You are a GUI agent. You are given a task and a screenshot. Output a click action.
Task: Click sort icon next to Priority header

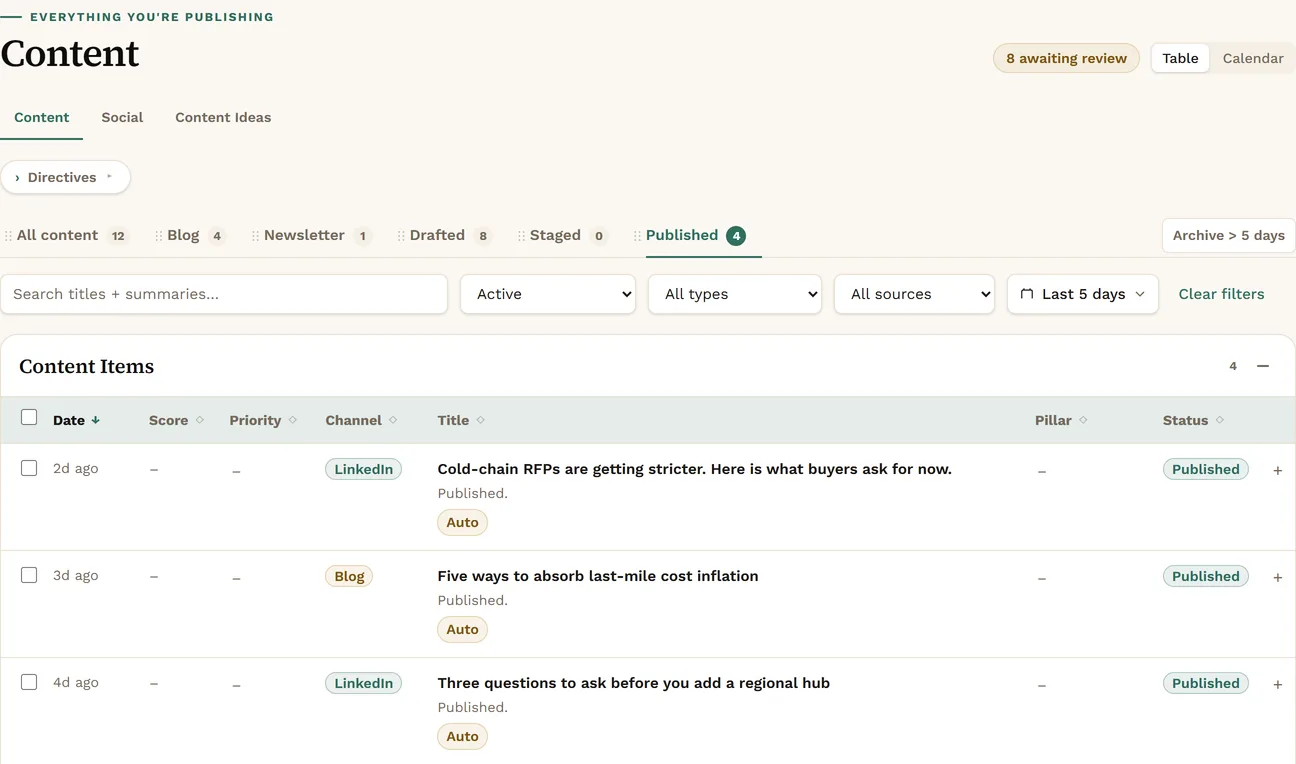coord(293,420)
